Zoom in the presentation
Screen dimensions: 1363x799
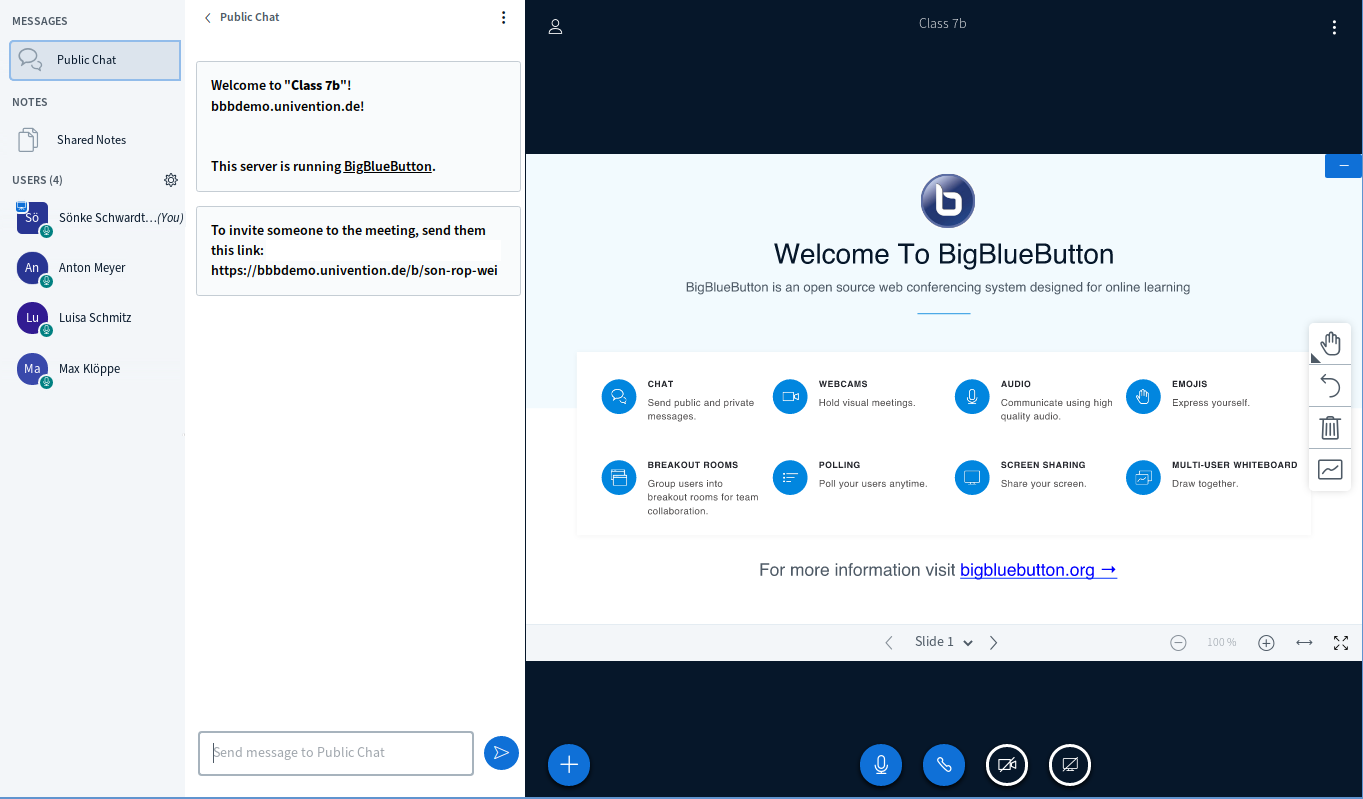(1266, 643)
